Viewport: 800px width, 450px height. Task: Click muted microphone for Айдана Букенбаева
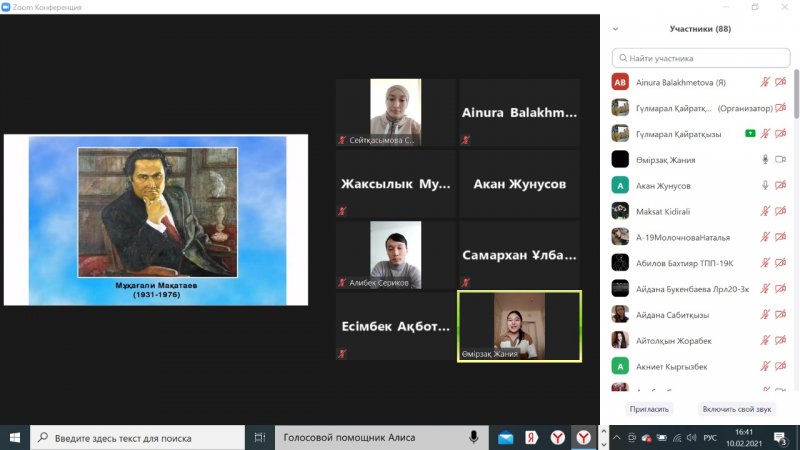(x=765, y=289)
